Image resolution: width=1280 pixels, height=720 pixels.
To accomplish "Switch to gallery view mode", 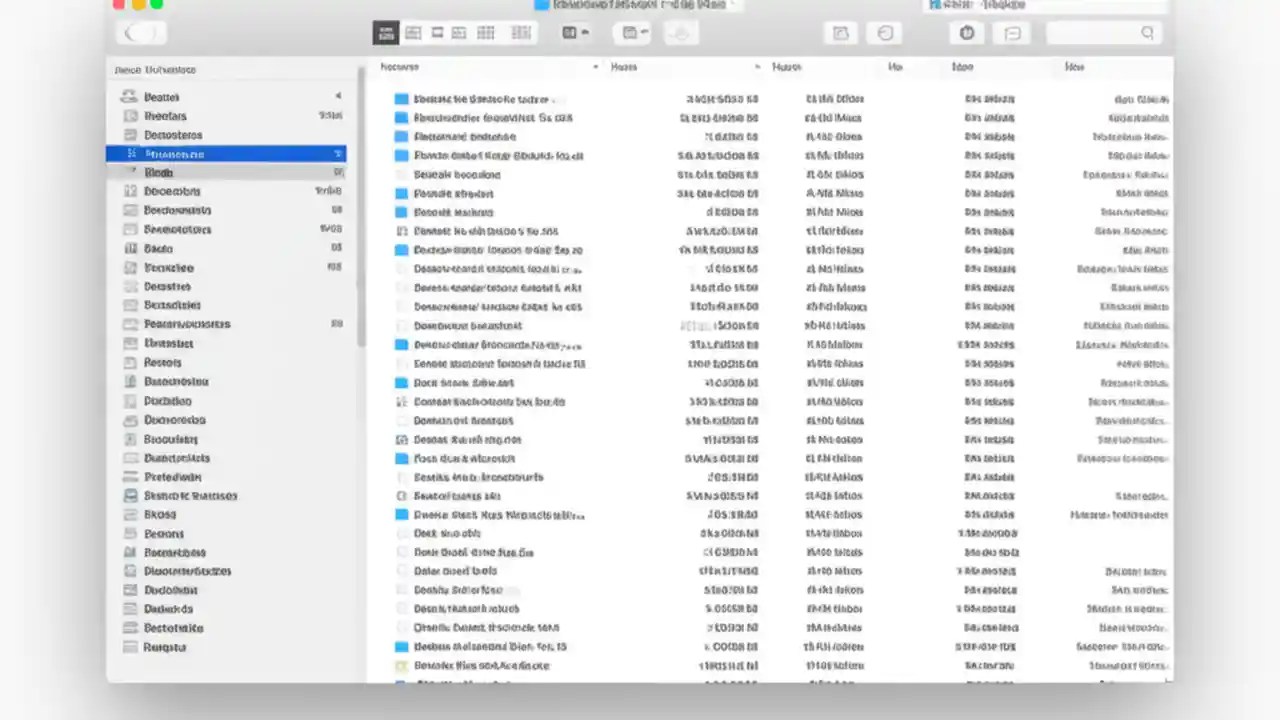I will pyautogui.click(x=459, y=32).
